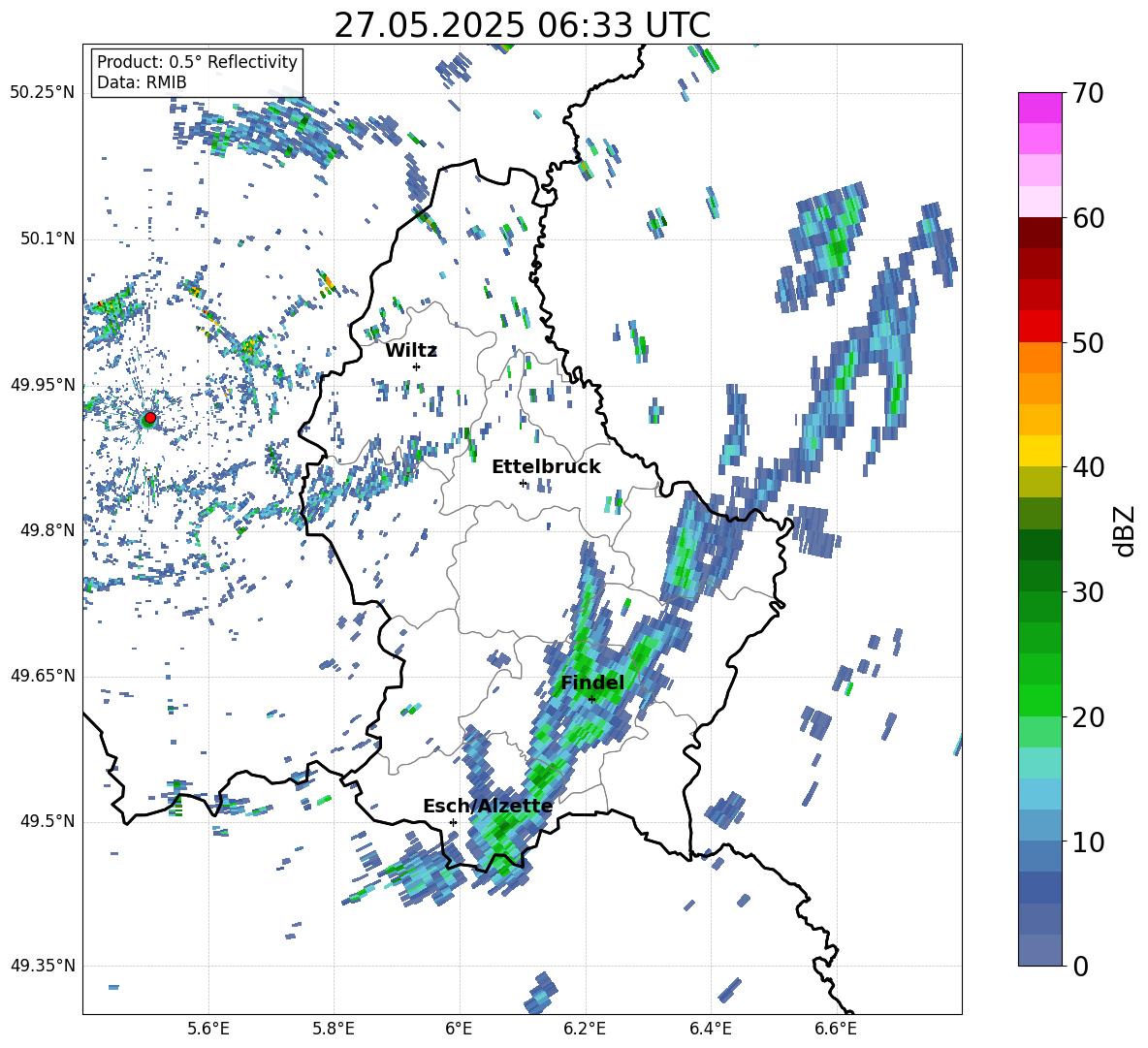Click the 6.2°E longitude label
Screen dimensions: 1148x1048
585,1029
